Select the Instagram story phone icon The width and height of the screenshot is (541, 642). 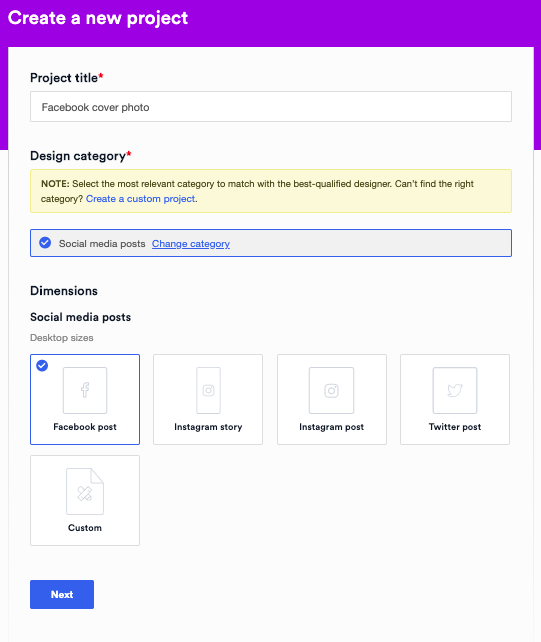(208, 390)
